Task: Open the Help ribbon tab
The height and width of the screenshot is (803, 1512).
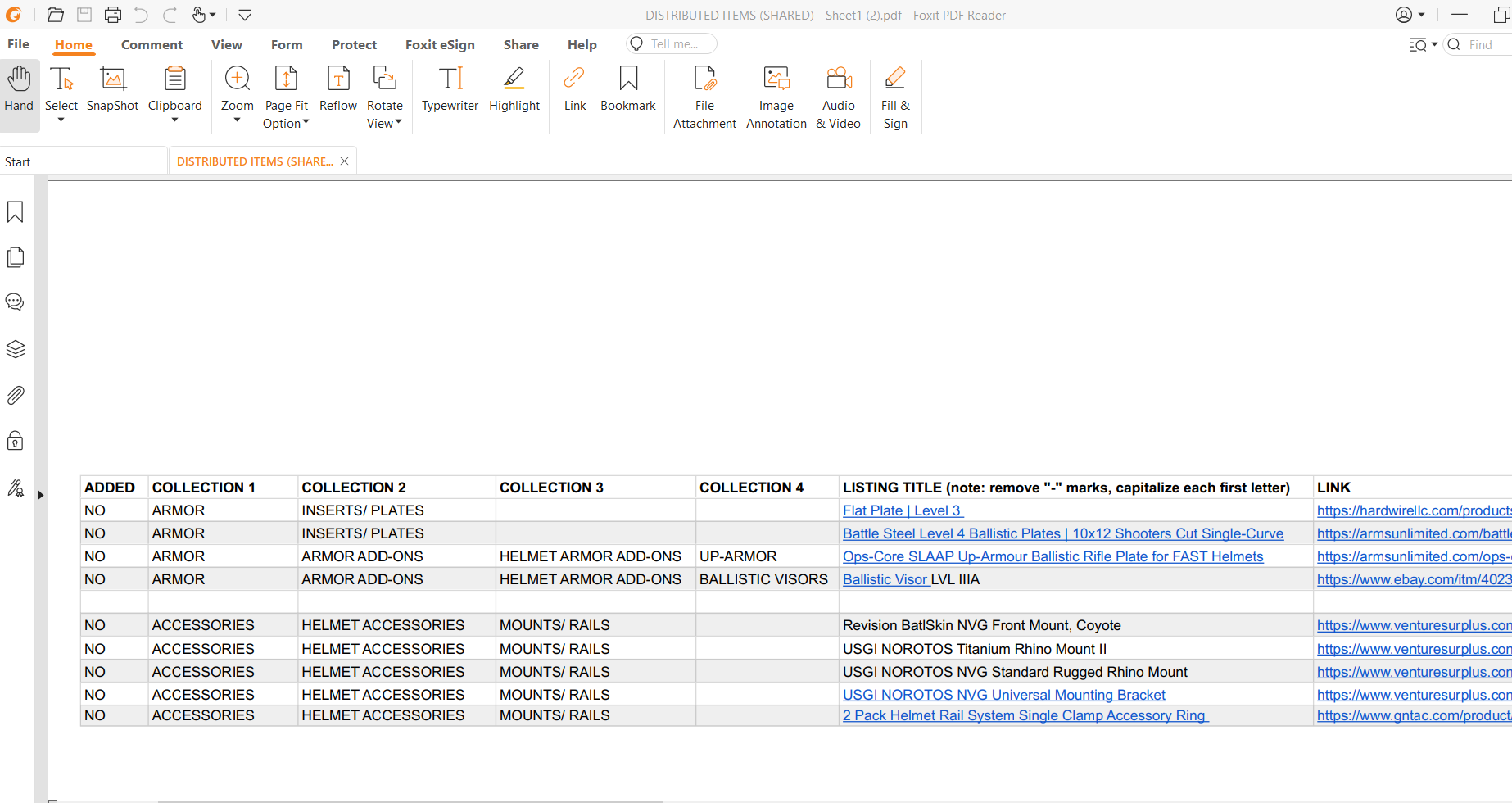Action: tap(582, 45)
